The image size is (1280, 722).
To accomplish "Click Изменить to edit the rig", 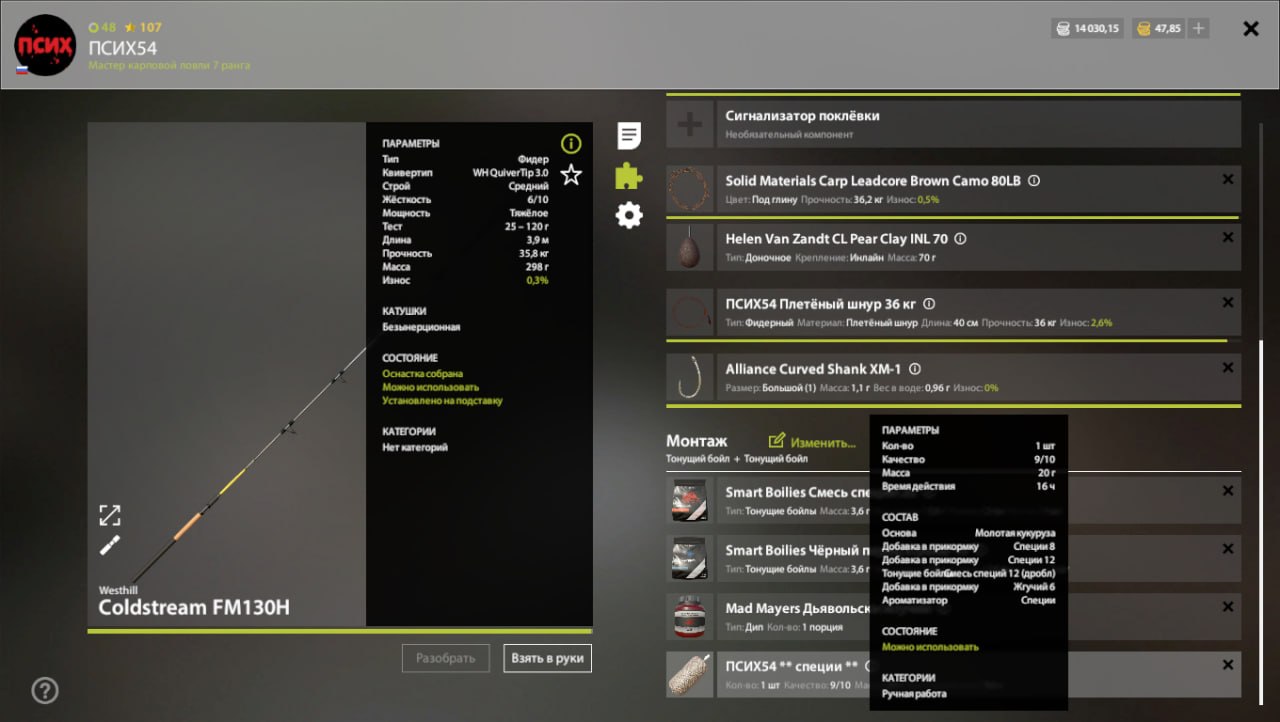I will [x=812, y=442].
